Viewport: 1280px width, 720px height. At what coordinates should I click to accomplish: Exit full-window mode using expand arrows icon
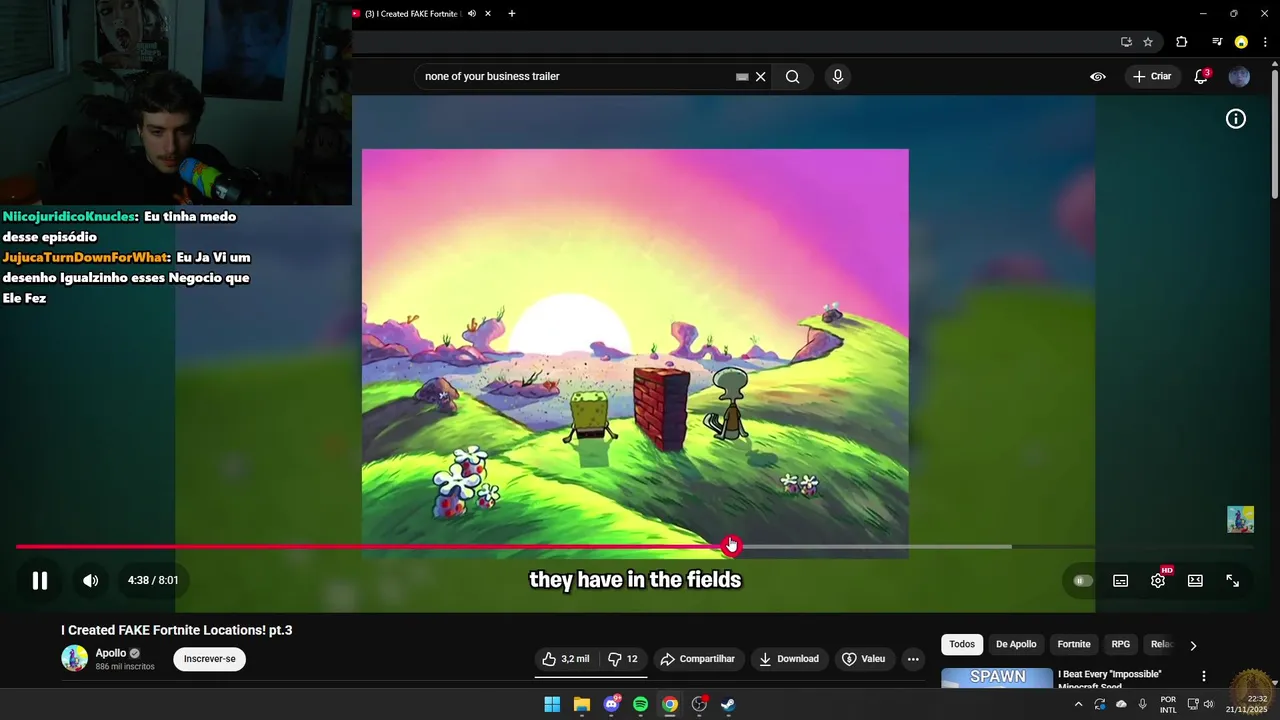pos(1233,580)
